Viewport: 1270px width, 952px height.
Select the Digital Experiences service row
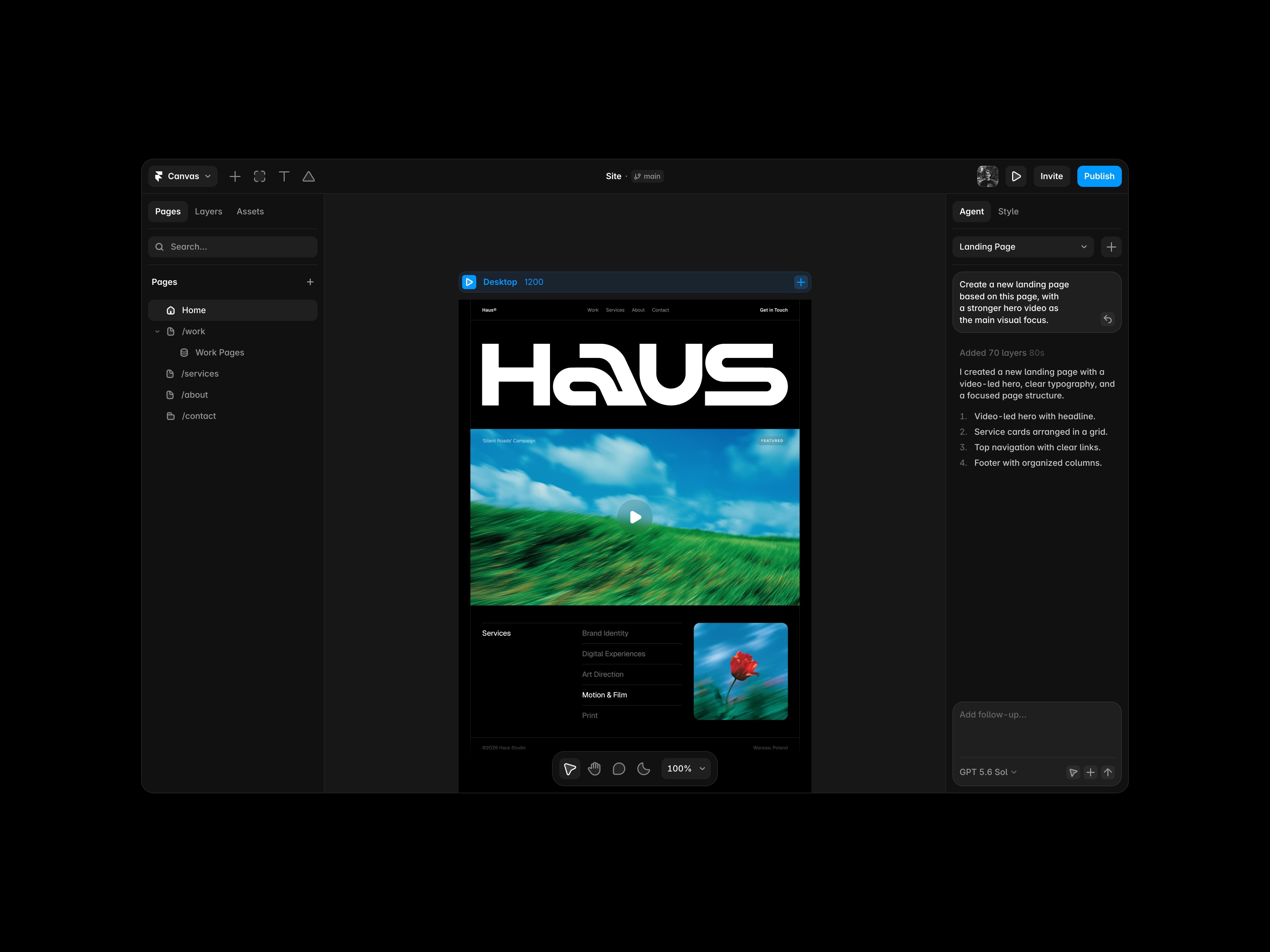coord(631,654)
